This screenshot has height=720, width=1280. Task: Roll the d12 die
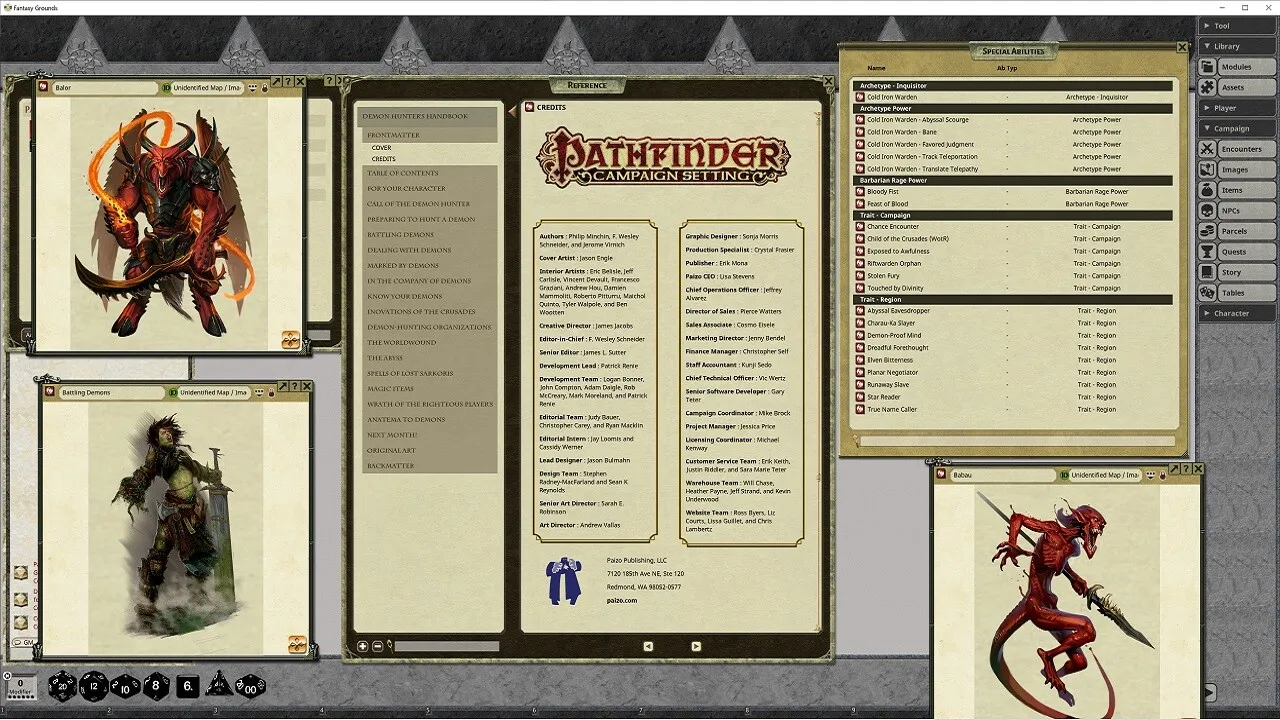pyautogui.click(x=93, y=685)
